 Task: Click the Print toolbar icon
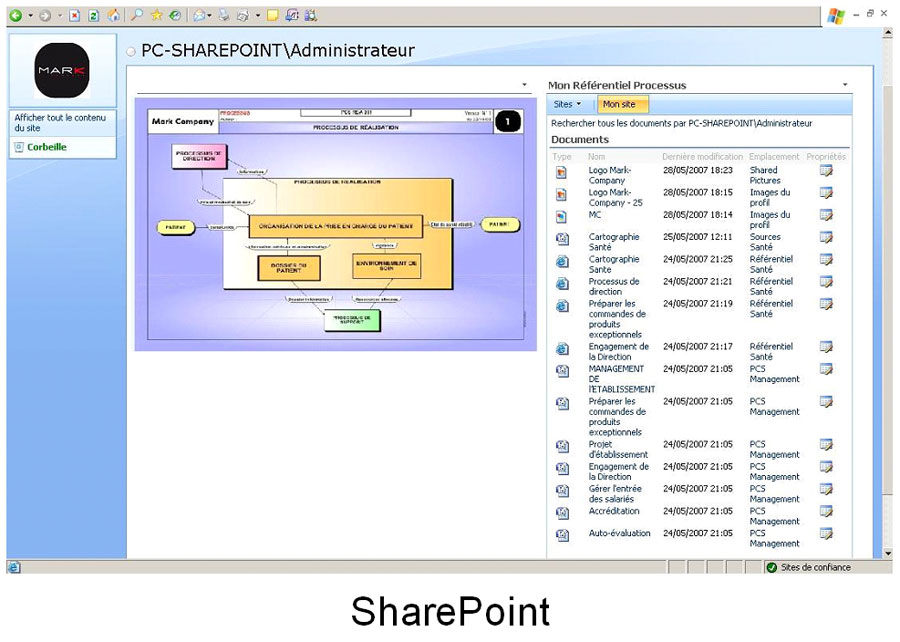pyautogui.click(x=224, y=15)
